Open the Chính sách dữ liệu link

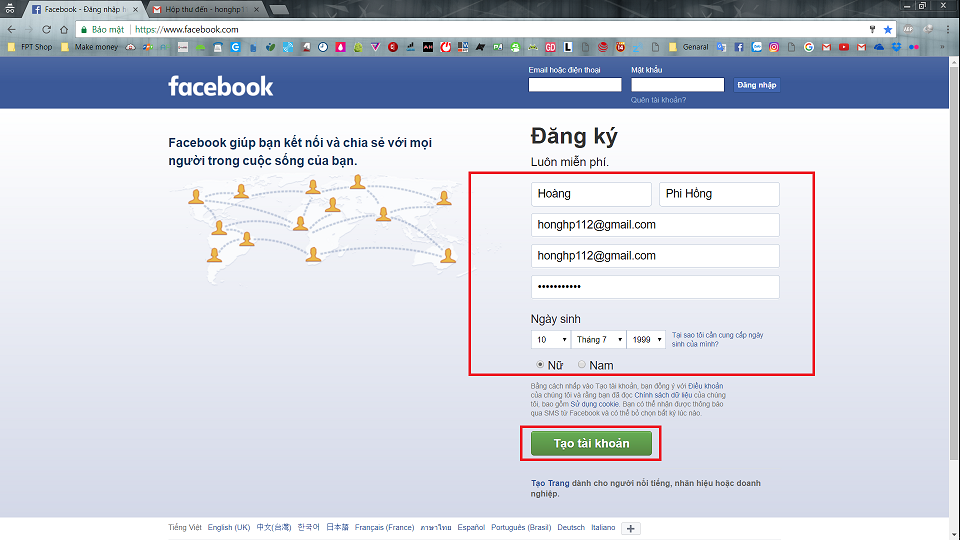coord(663,396)
